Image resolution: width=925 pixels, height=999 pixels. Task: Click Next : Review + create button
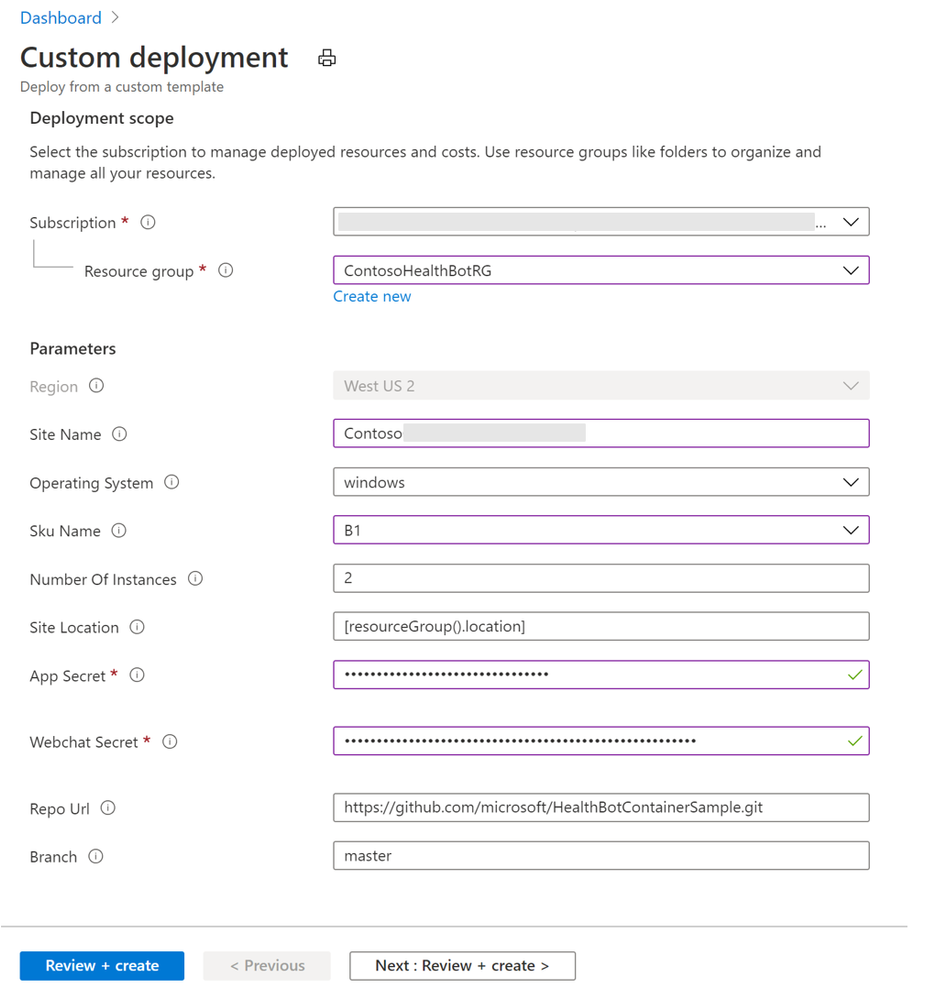pos(462,966)
